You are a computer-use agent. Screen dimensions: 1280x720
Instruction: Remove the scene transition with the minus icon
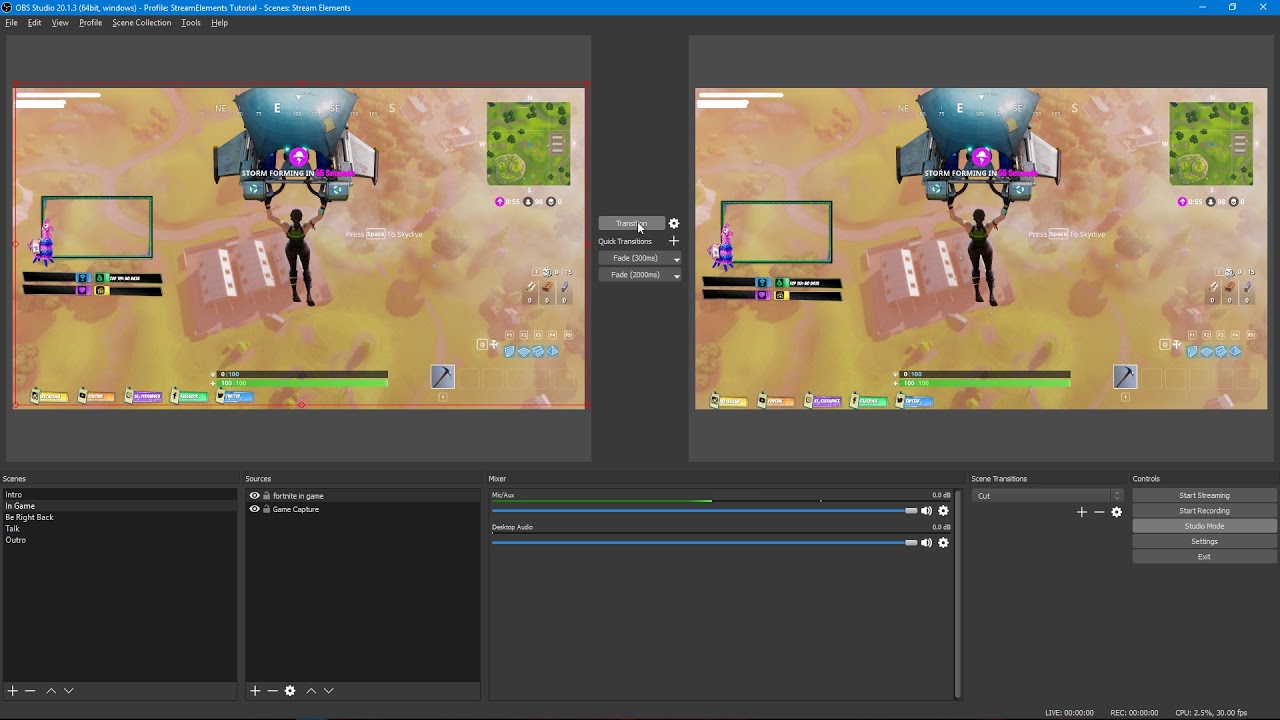[1099, 512]
